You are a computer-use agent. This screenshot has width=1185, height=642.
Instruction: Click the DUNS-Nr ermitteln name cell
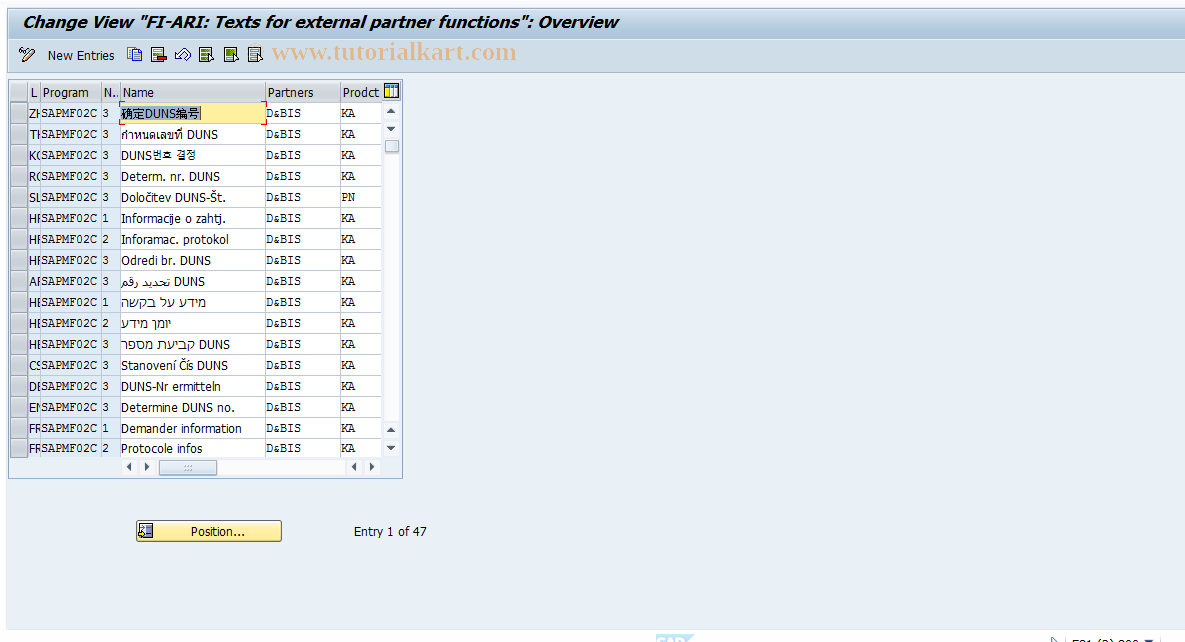click(193, 386)
